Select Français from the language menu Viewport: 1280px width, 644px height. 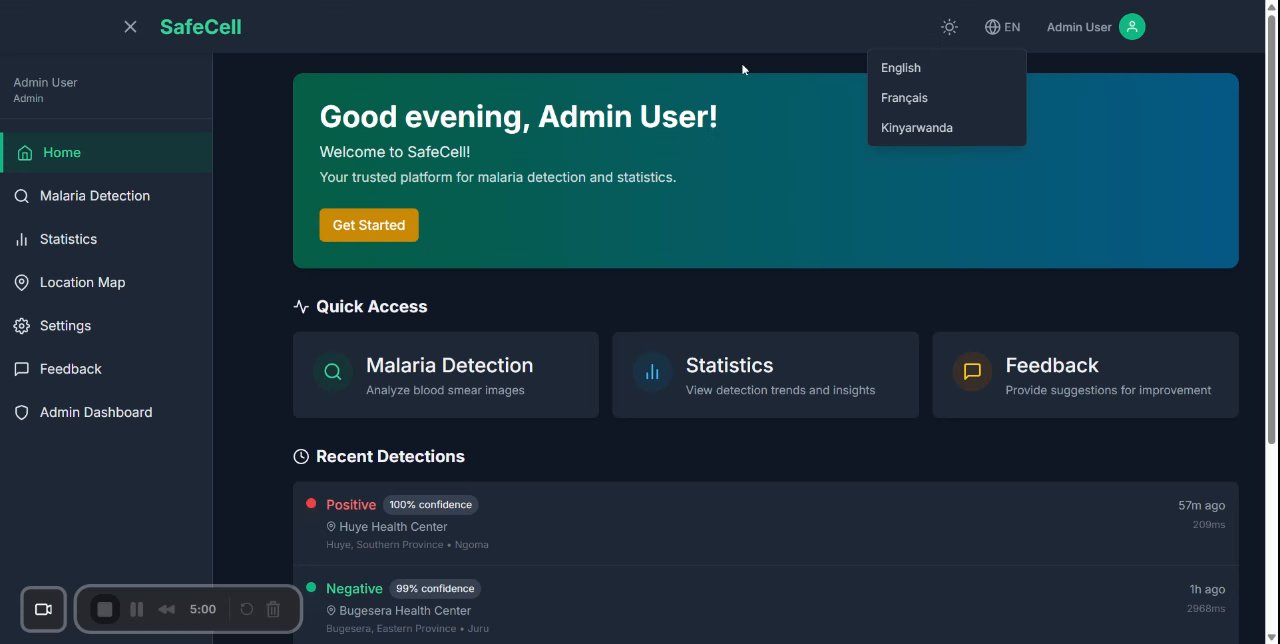click(x=946, y=98)
